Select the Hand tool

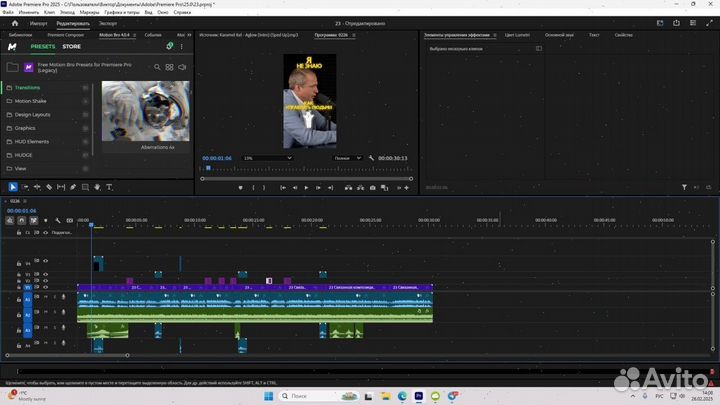(97, 187)
